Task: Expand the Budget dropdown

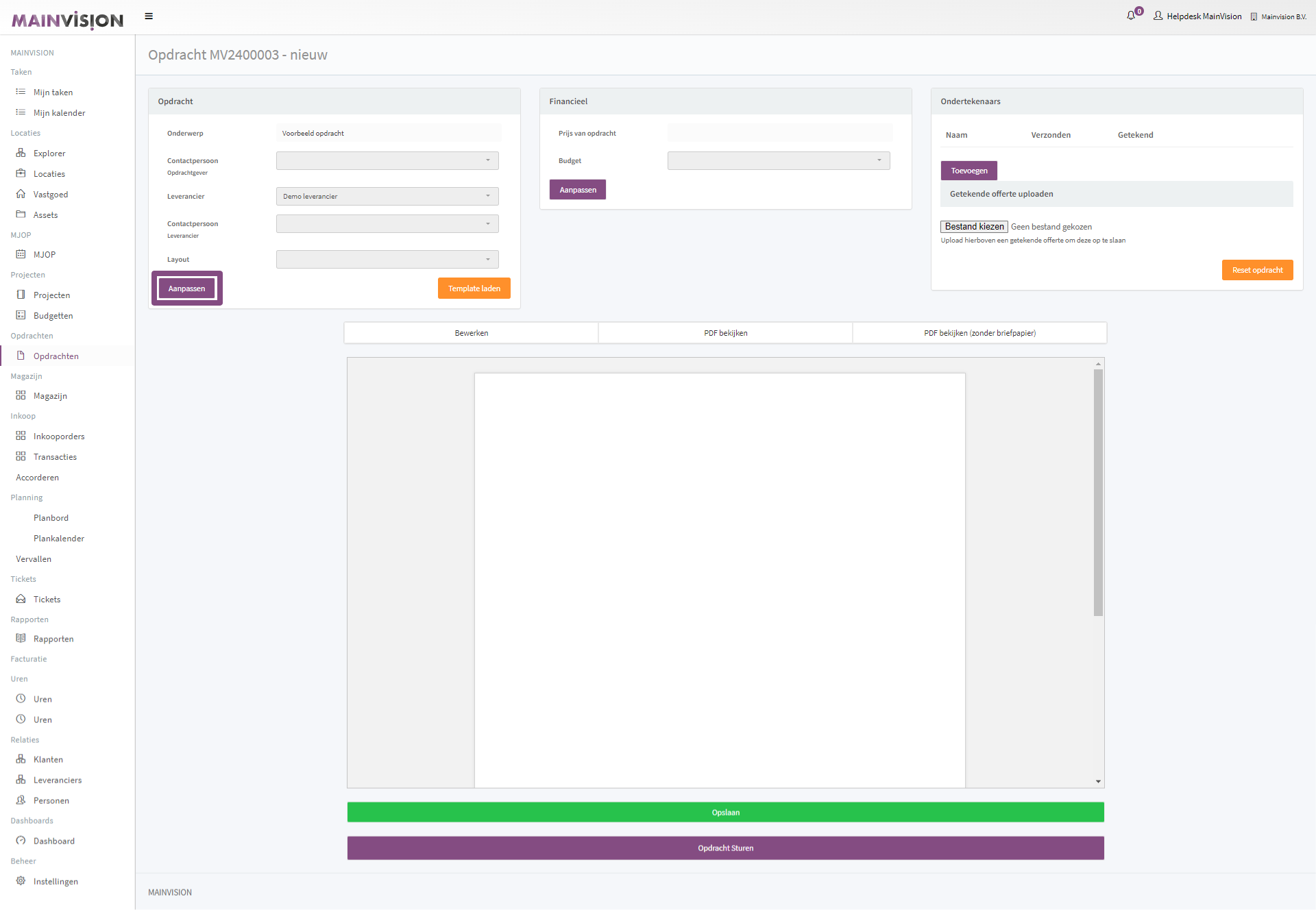Action: point(779,160)
